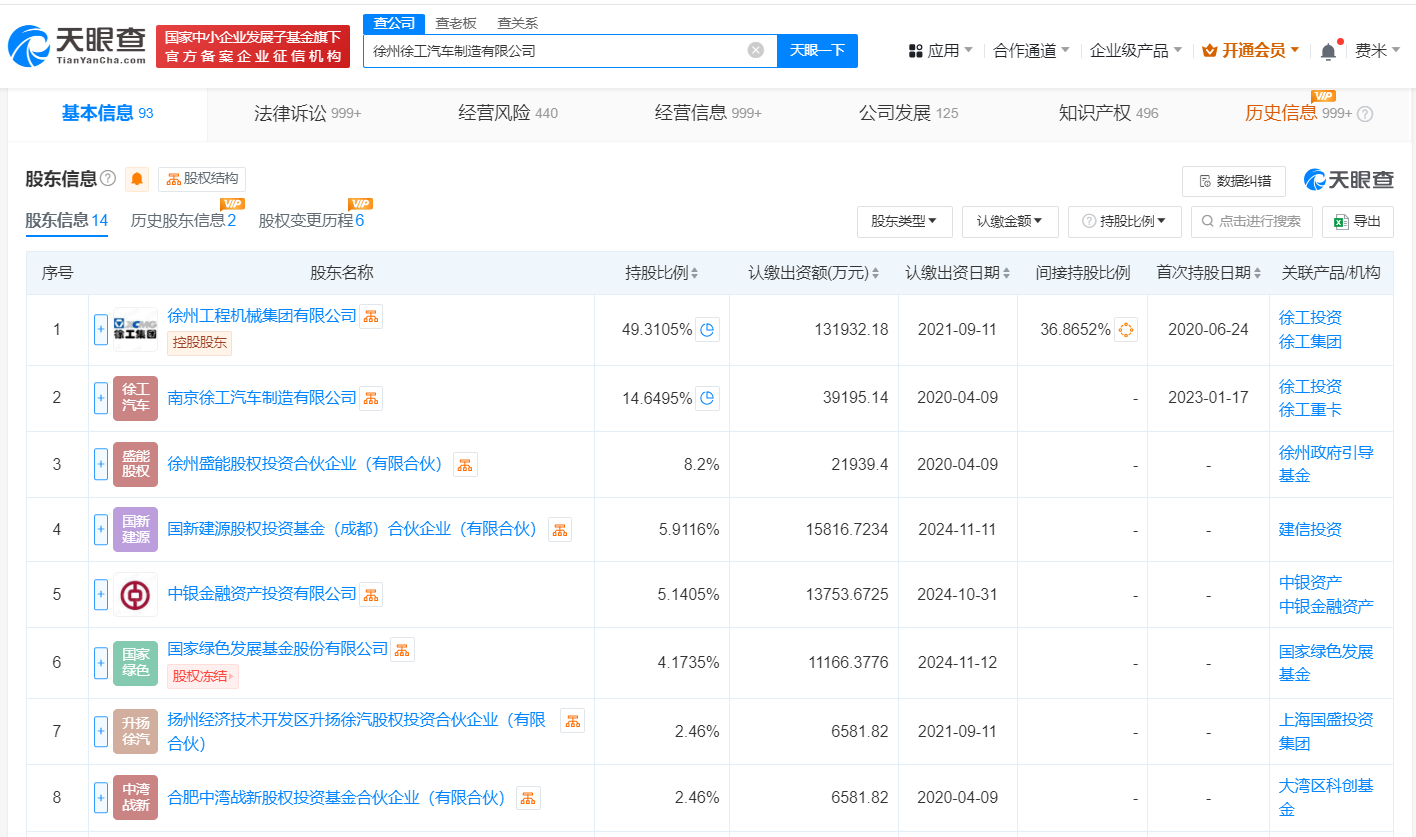Click 导出 export button
Viewport: 1416px width, 837px height.
pyautogui.click(x=1357, y=222)
